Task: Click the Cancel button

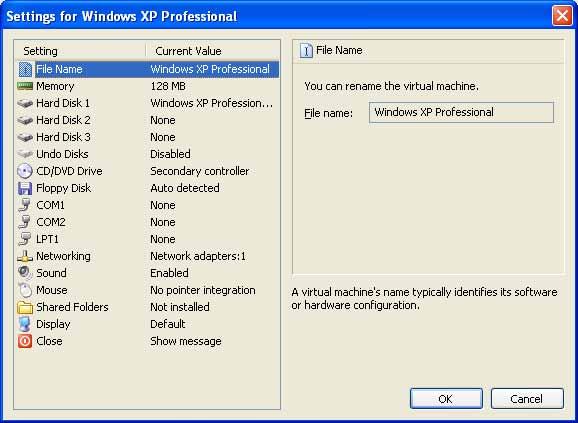Action: click(527, 399)
